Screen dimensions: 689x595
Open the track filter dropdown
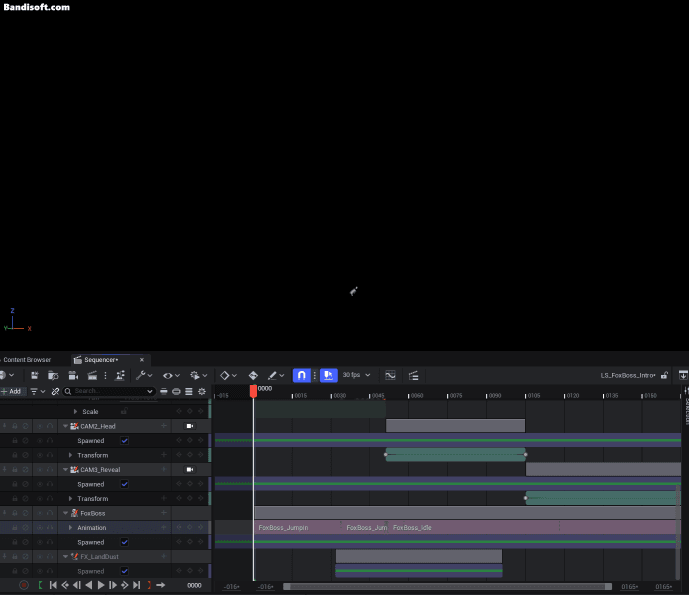click(x=38, y=391)
